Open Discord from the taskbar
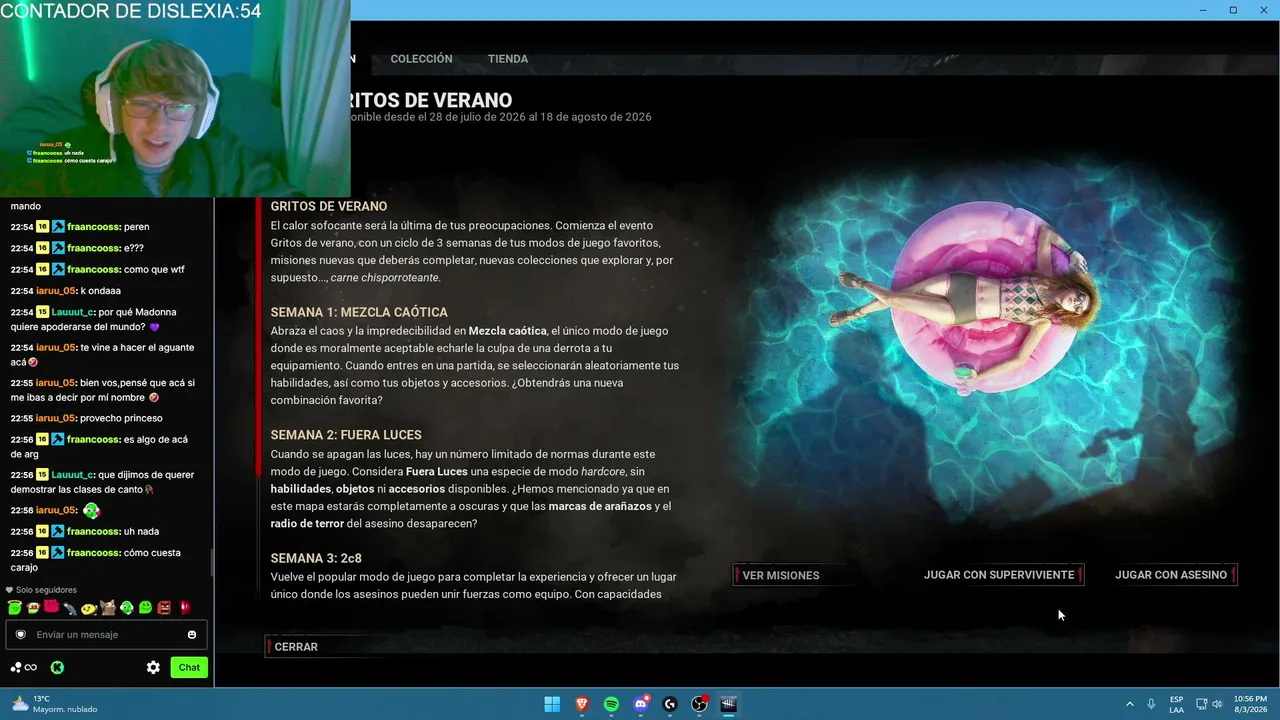Viewport: 1280px width, 720px height. point(641,704)
